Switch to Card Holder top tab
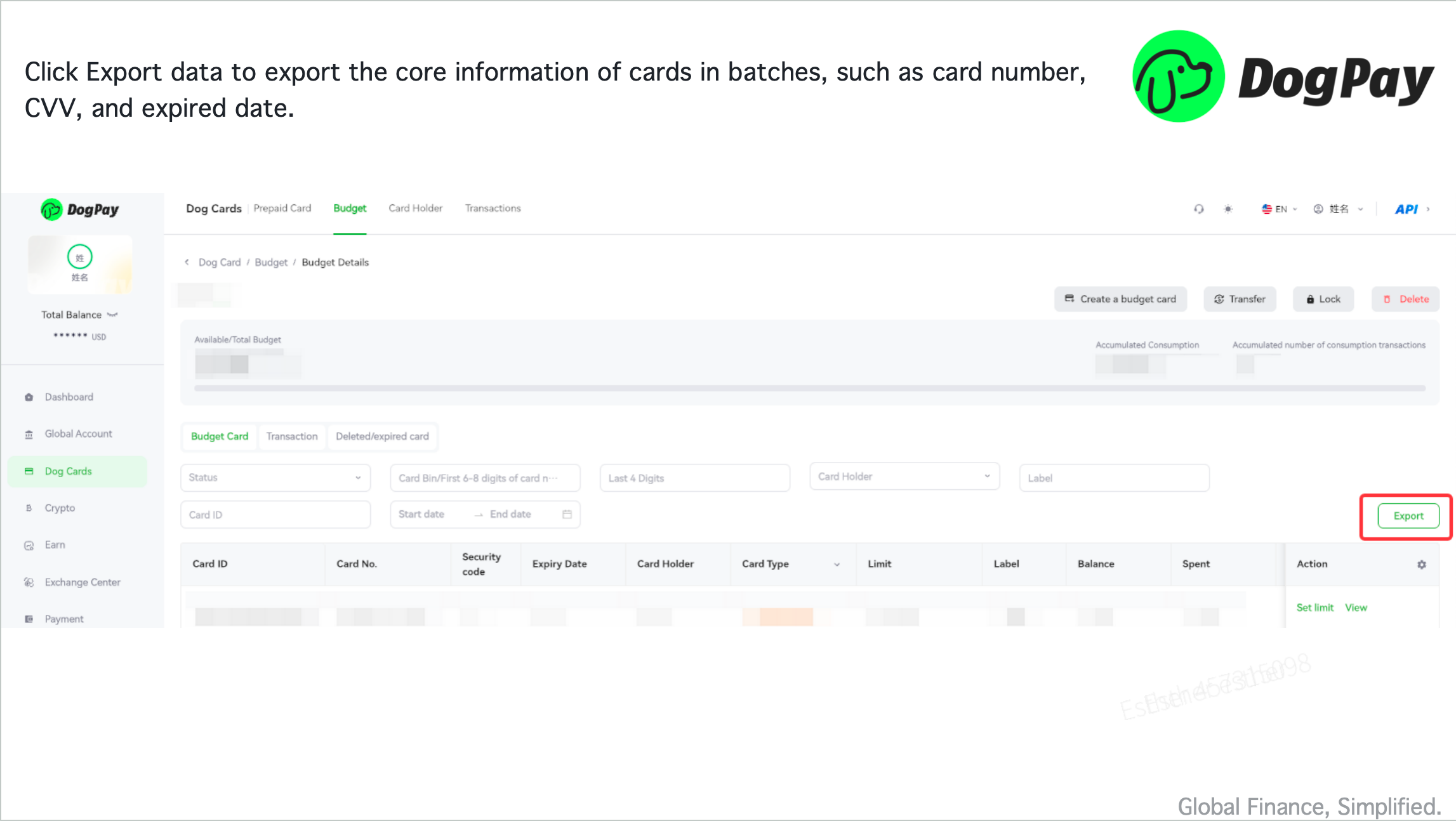 [x=415, y=208]
